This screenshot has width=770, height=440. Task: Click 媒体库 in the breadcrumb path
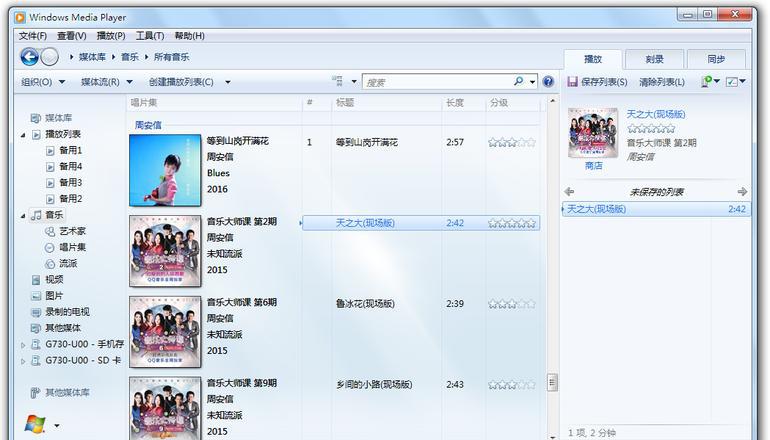[92, 57]
